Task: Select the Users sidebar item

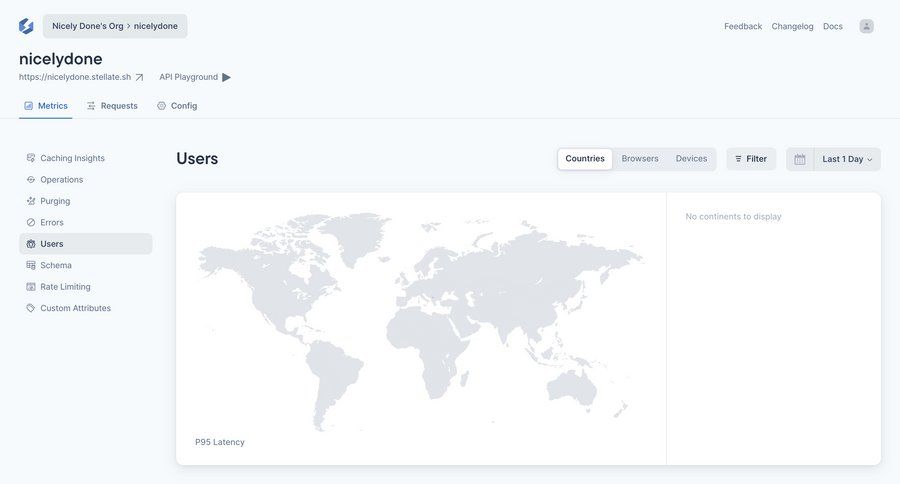Action: 86,244
